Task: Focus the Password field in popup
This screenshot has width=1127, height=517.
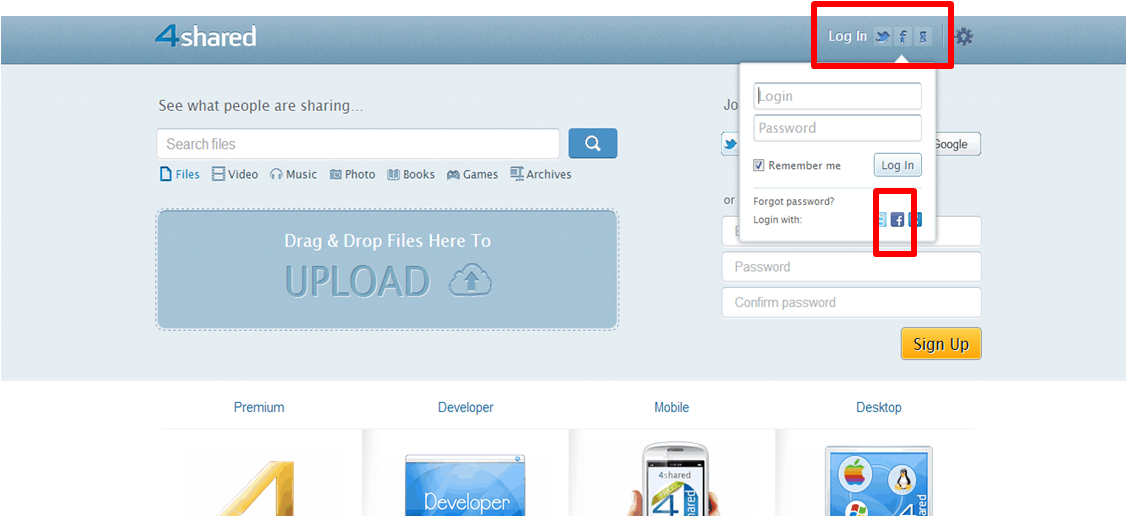Action: pos(837,128)
